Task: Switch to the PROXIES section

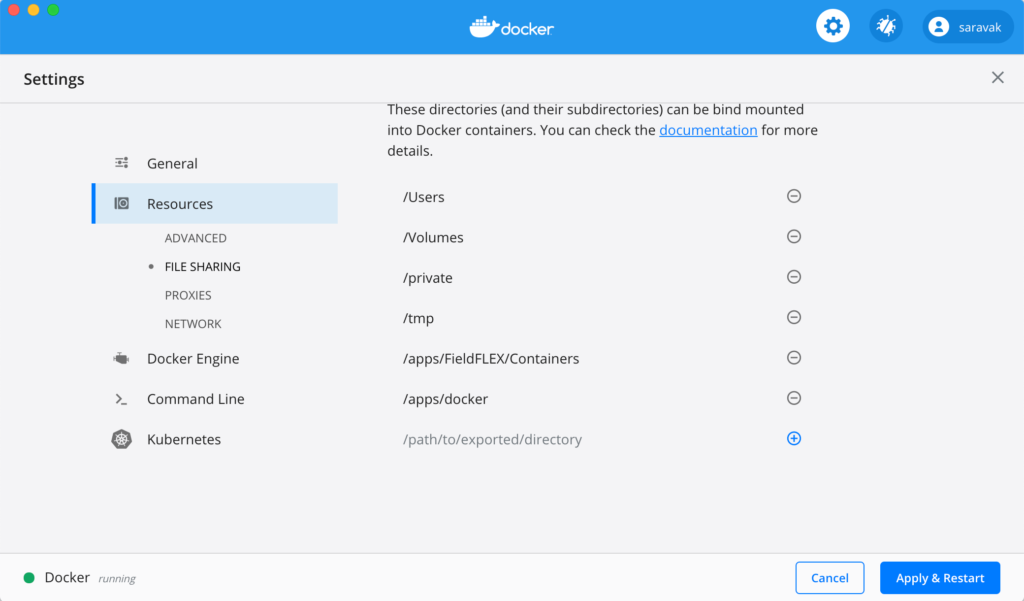Action: [188, 294]
